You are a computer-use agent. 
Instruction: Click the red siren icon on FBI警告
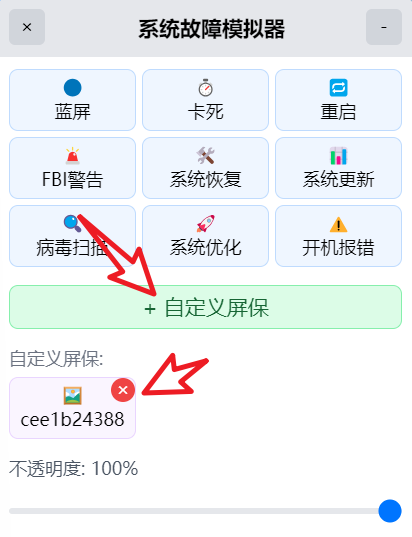click(x=72, y=155)
